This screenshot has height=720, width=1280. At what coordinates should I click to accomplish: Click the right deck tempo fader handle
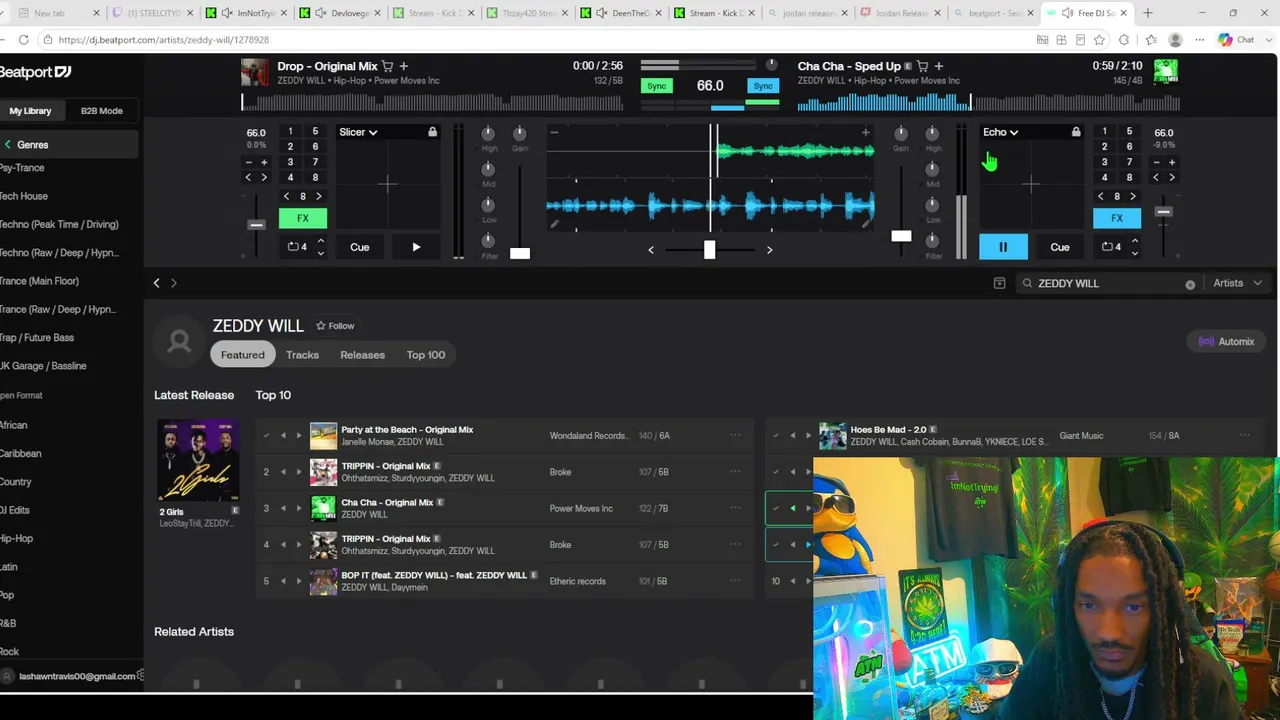pyautogui.click(x=1163, y=212)
